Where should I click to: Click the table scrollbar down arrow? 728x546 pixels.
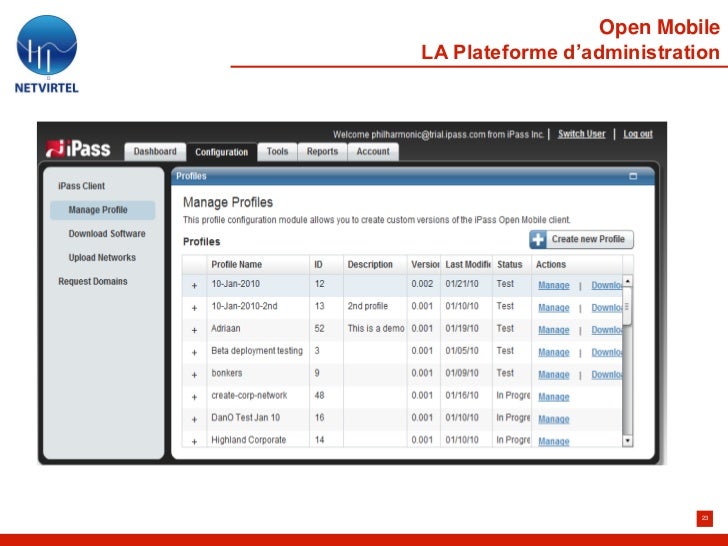point(627,441)
